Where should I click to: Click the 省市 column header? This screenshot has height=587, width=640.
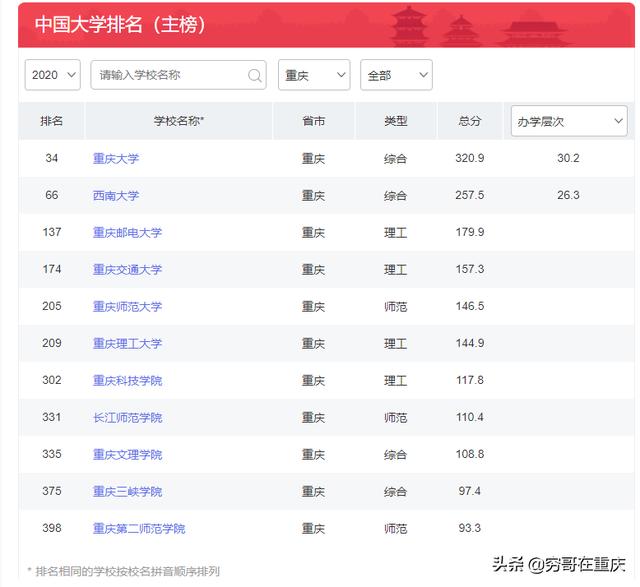313,121
